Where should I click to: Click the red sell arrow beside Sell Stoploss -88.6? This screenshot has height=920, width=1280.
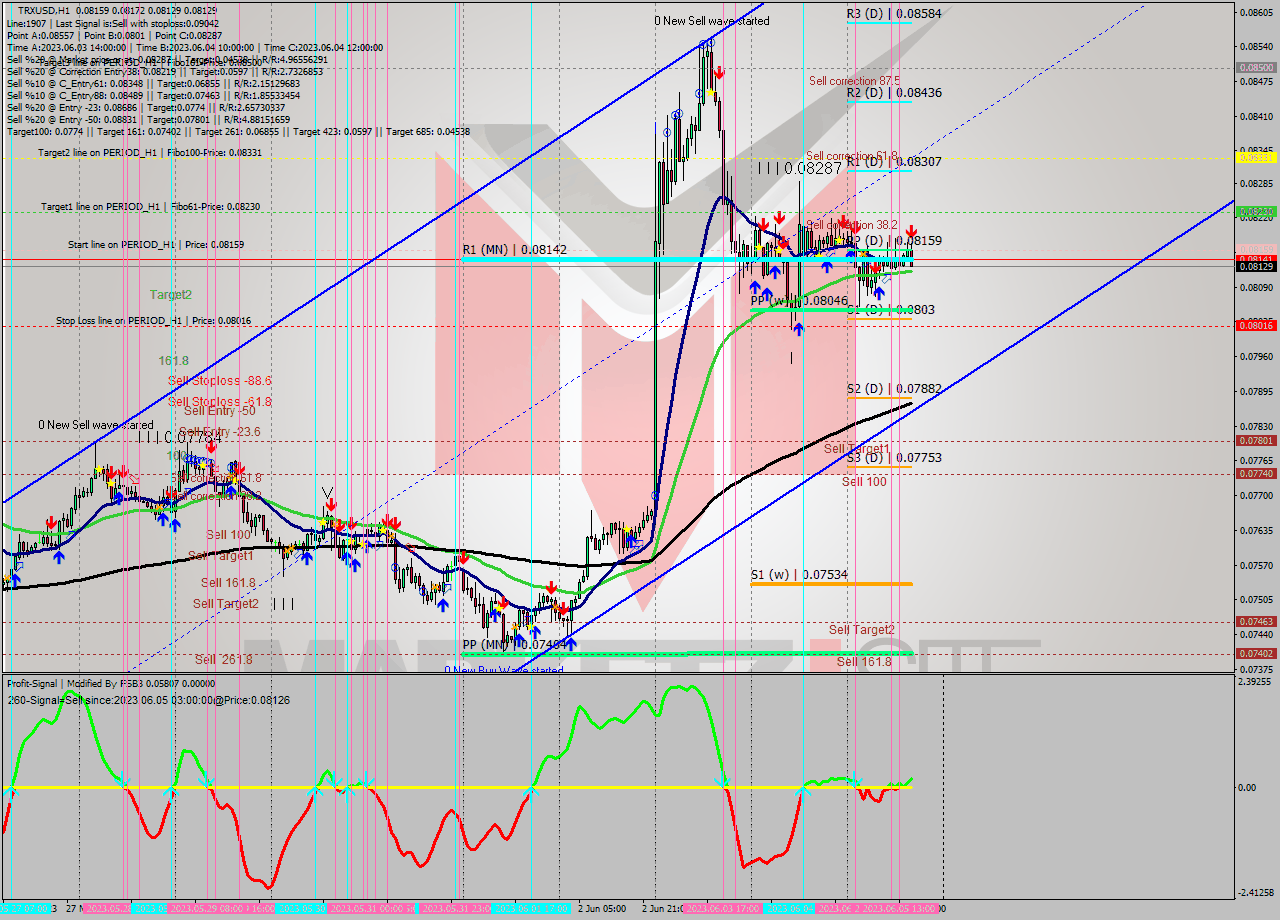coord(212,446)
